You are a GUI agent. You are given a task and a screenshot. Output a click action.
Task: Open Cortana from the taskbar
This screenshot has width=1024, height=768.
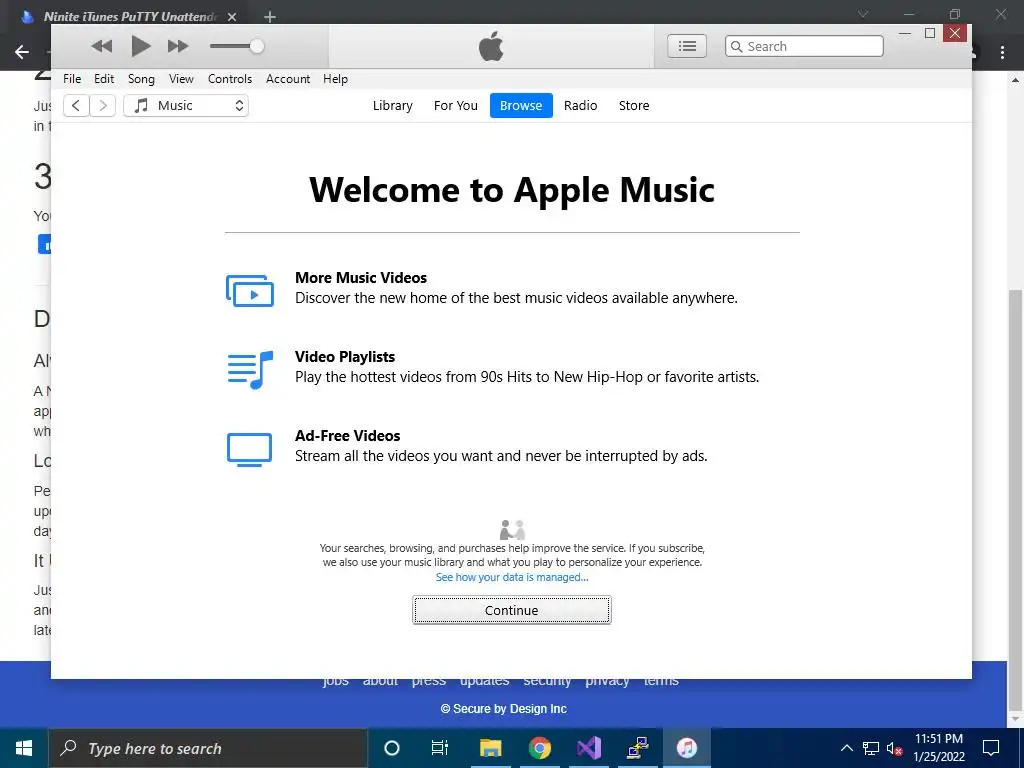392,748
